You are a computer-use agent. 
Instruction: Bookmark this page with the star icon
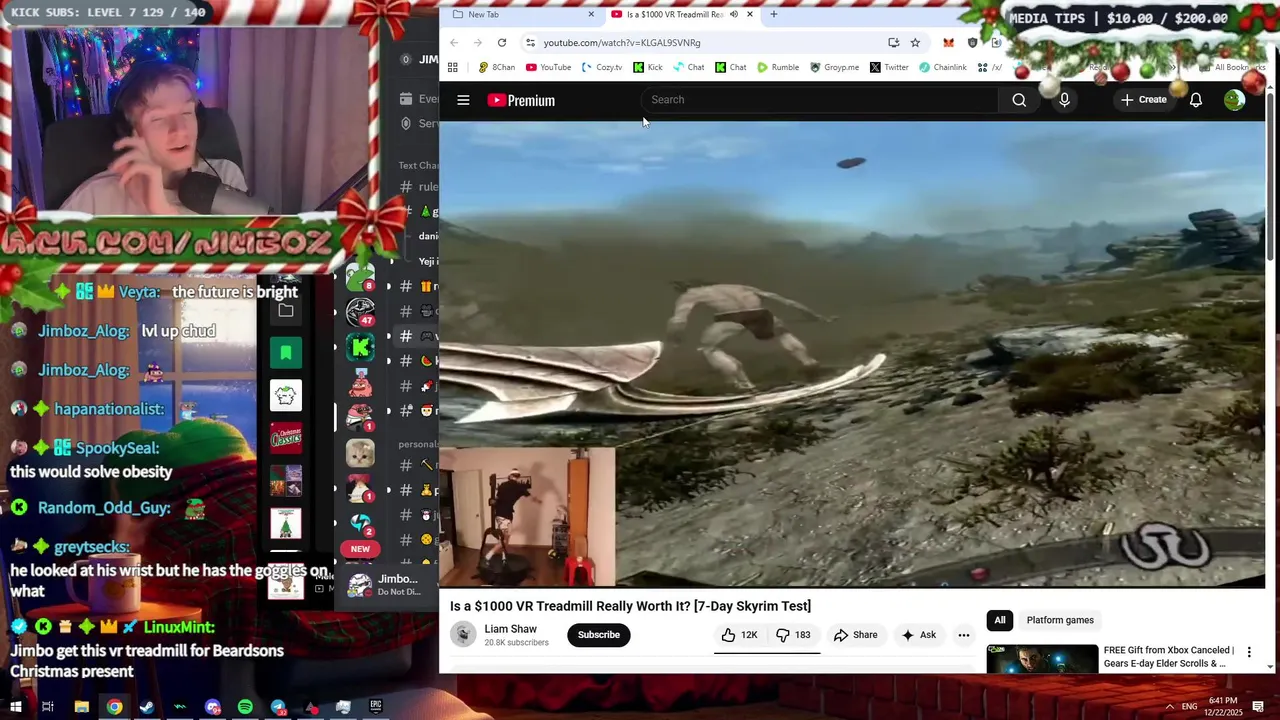pyautogui.click(x=915, y=43)
